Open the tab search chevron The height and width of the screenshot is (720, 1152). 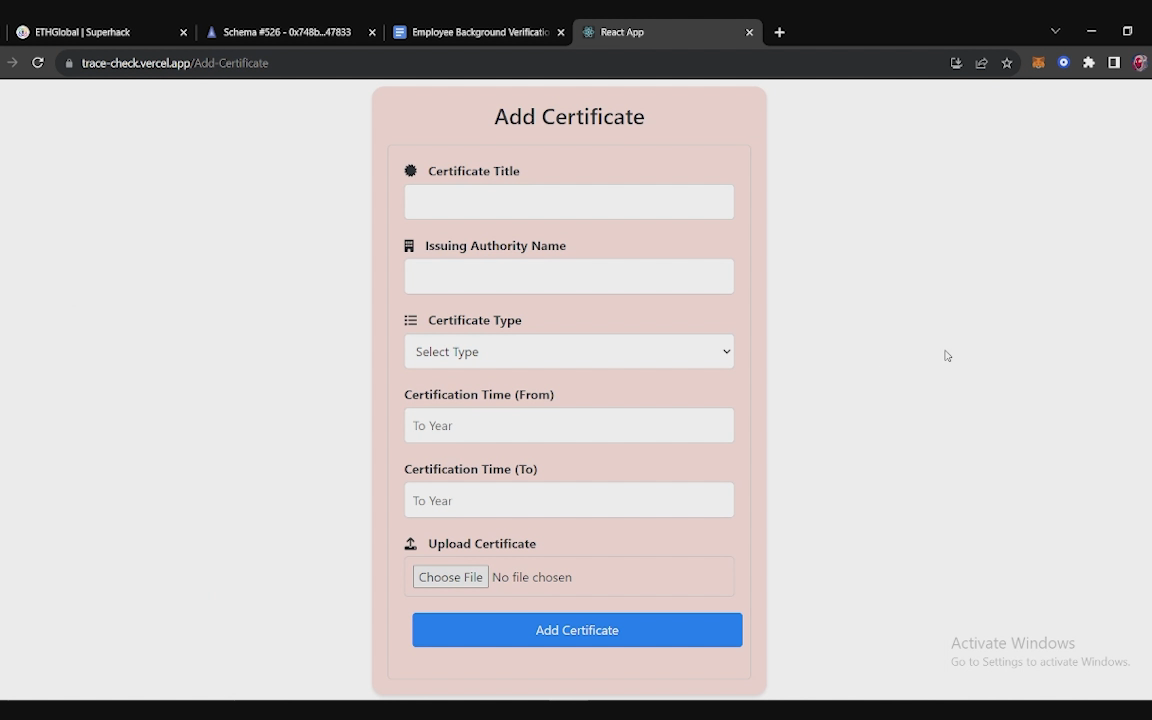(x=1055, y=31)
